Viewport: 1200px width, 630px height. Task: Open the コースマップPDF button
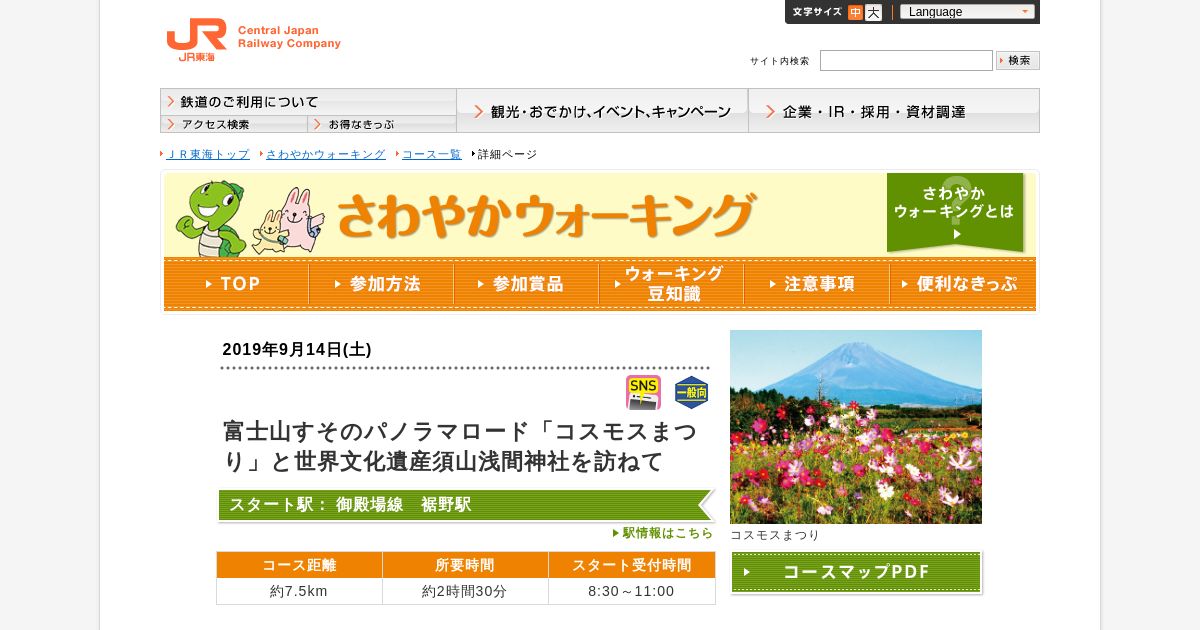point(856,572)
